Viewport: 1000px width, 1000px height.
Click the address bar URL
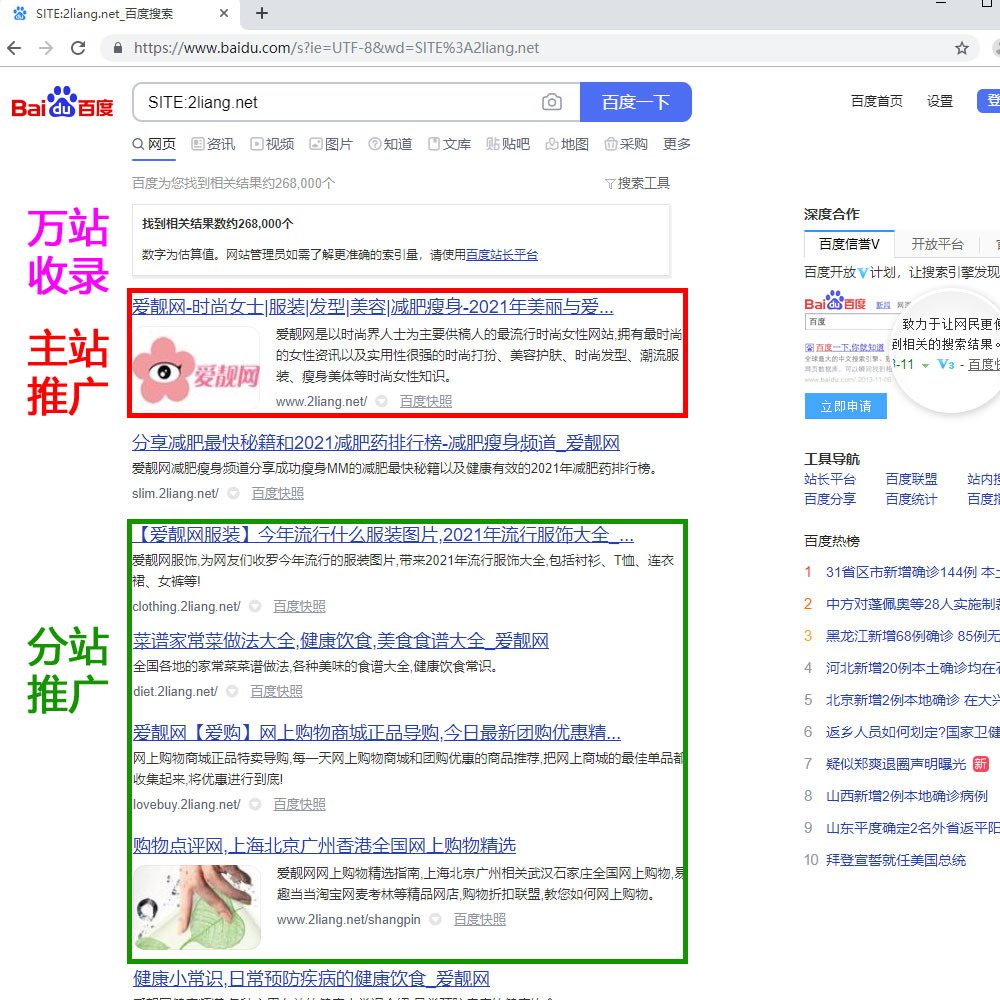(336, 48)
